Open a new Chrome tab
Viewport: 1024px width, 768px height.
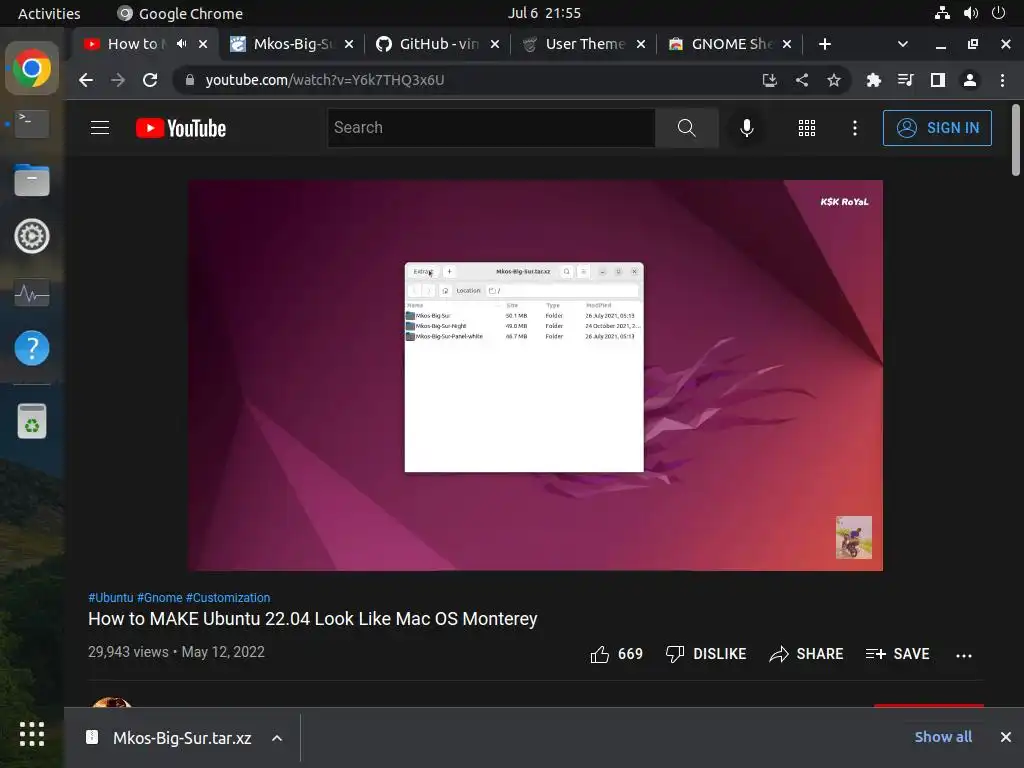[x=824, y=44]
